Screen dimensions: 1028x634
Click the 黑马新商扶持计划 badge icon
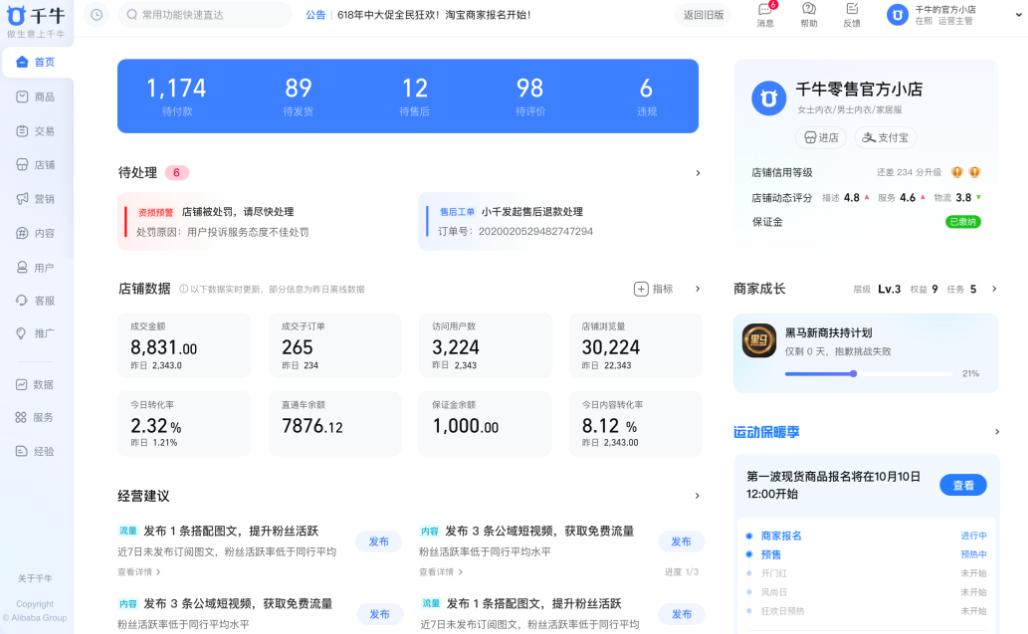[759, 340]
